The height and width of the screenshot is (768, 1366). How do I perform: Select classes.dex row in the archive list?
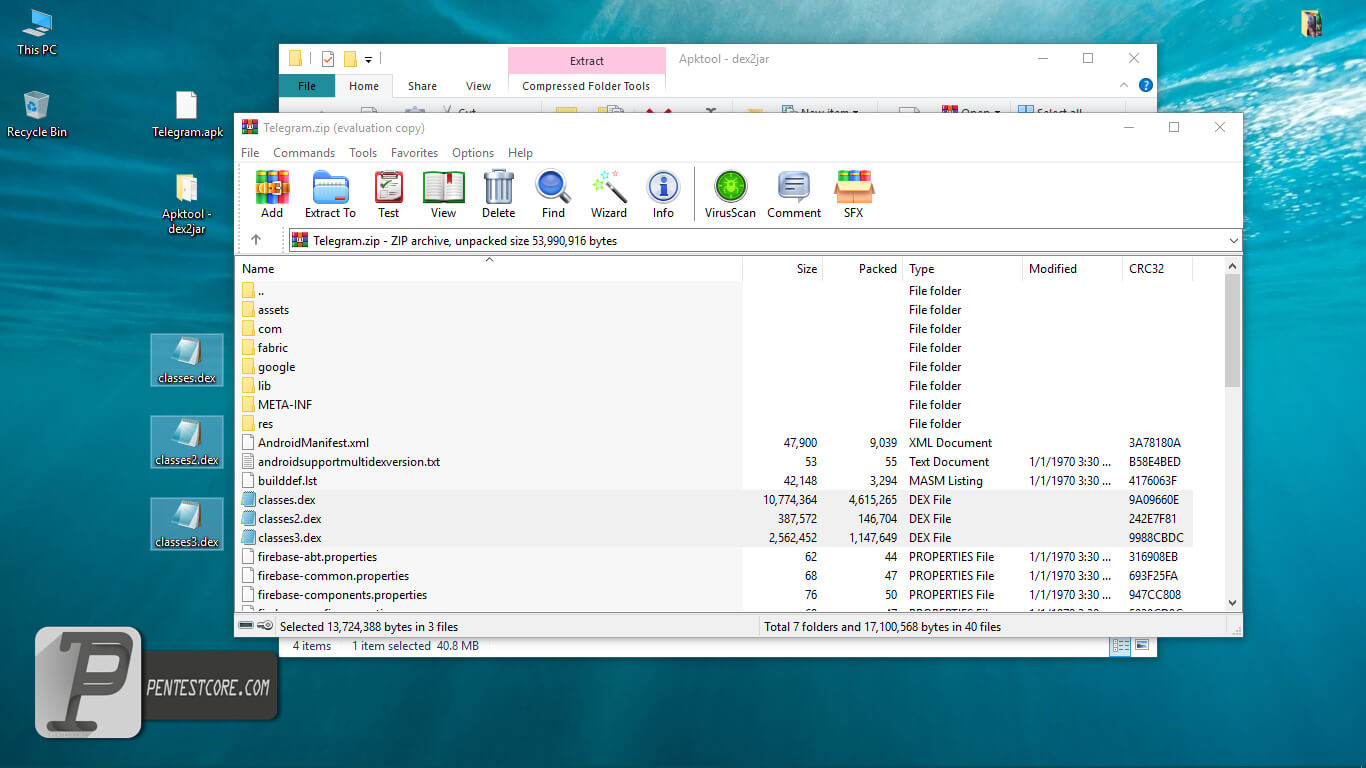tap(714, 500)
